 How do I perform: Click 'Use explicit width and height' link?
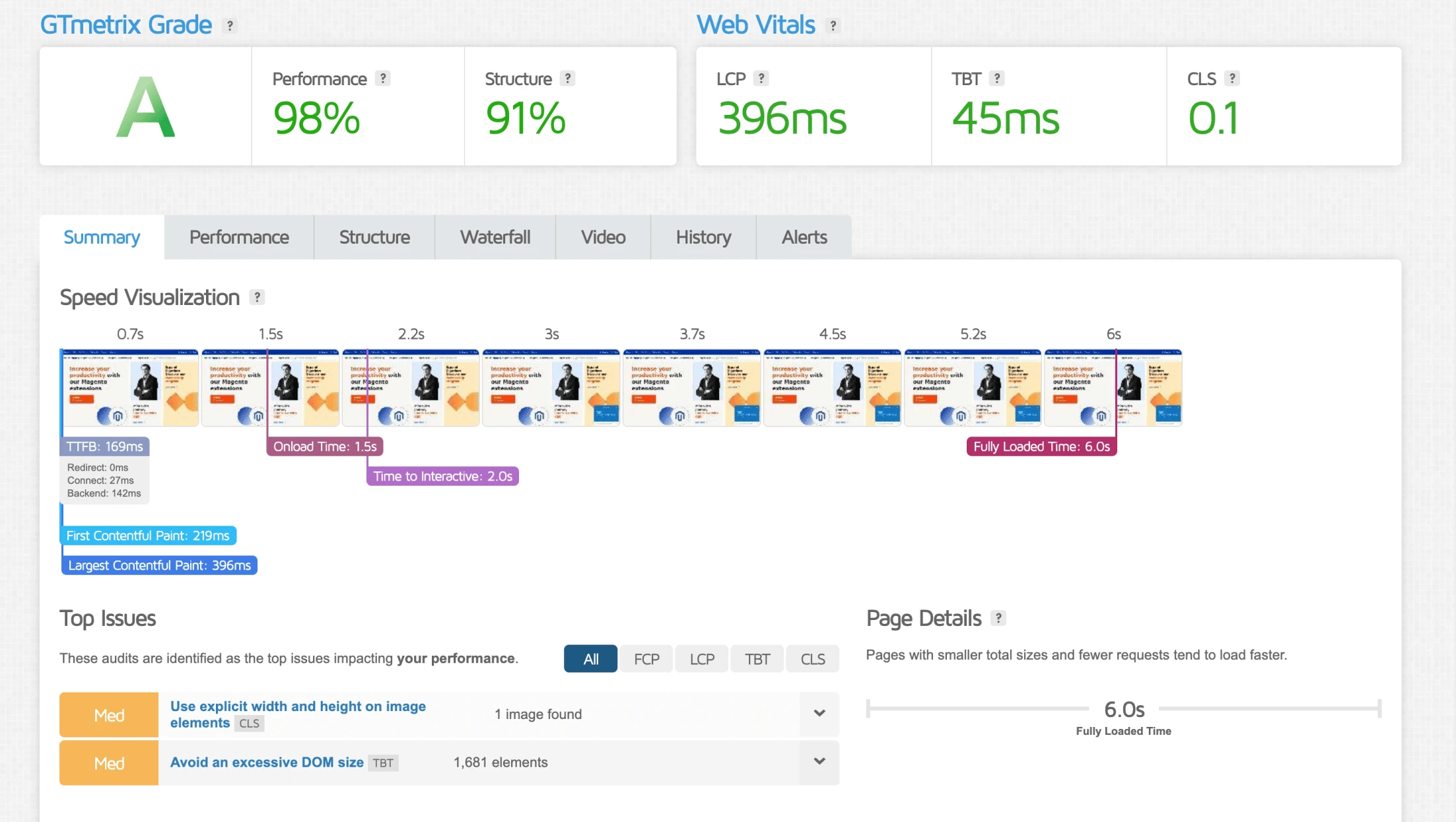(x=298, y=706)
